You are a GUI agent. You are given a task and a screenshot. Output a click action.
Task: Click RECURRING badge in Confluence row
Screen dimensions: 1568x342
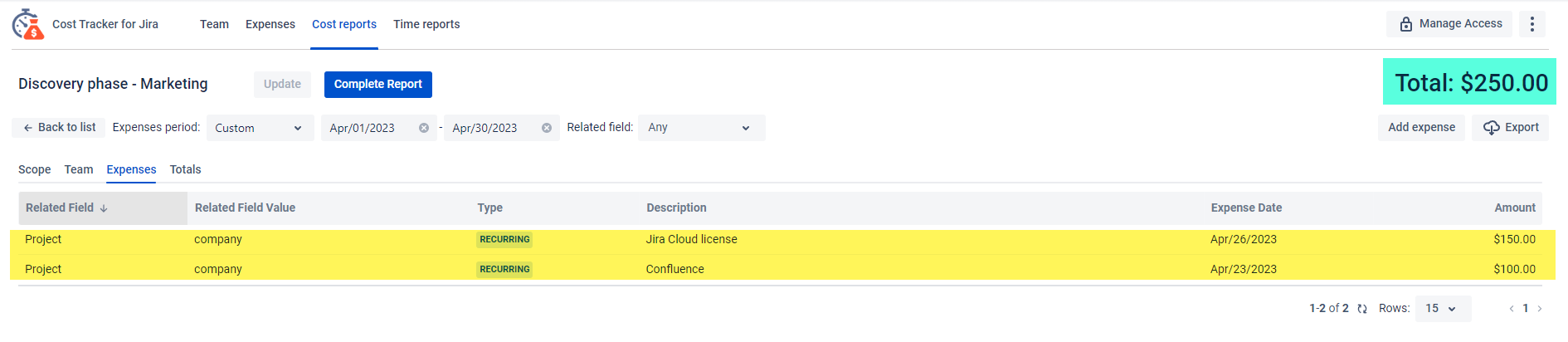pos(504,269)
